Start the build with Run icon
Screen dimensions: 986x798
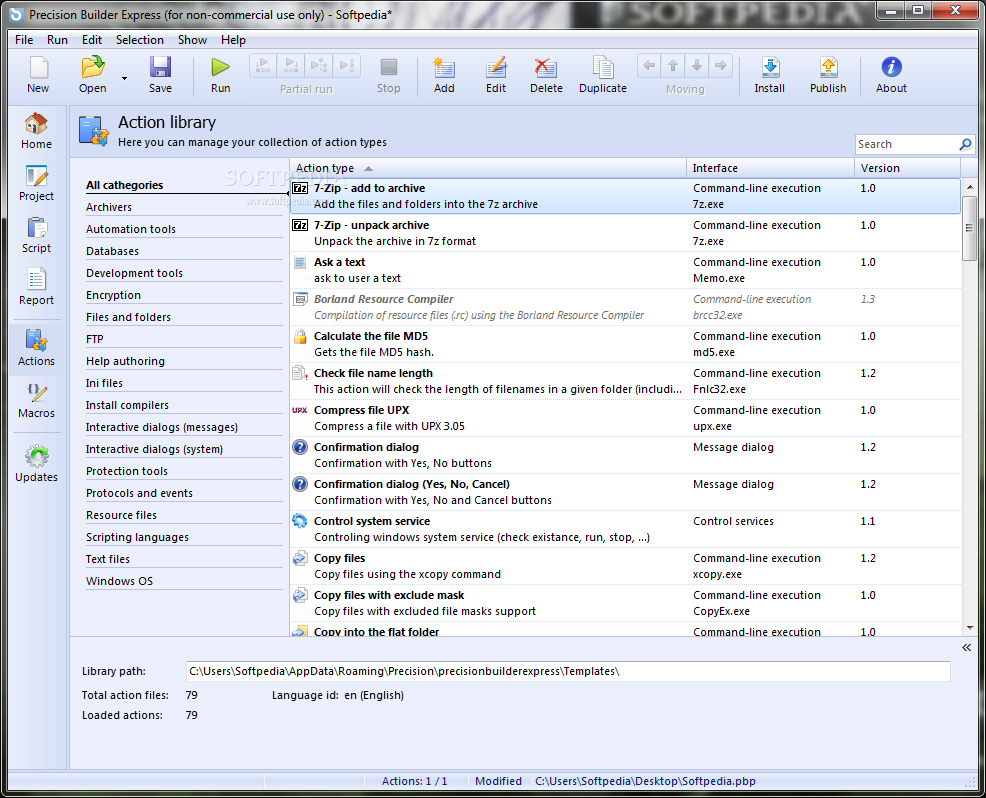[x=220, y=75]
